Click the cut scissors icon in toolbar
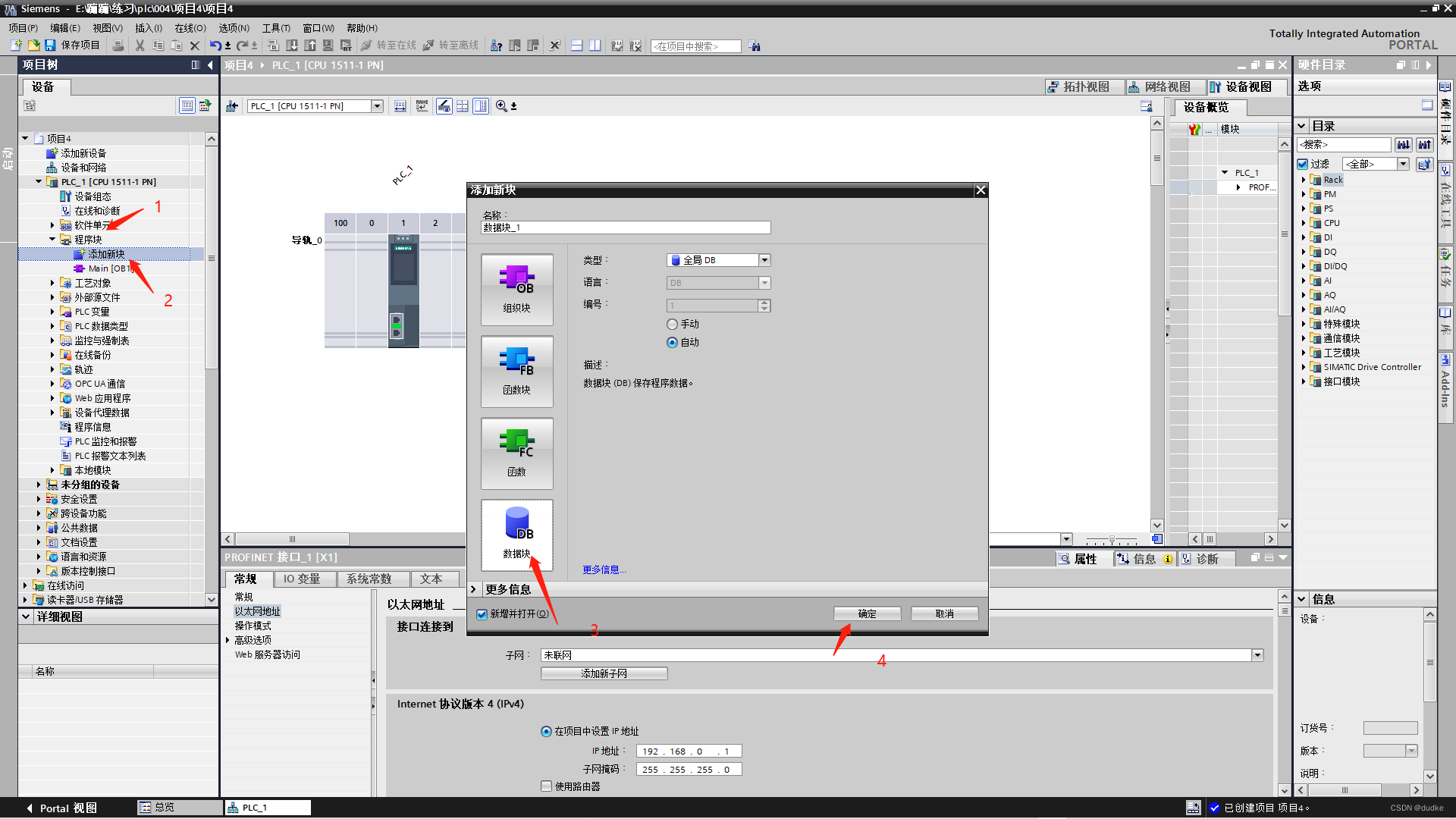This screenshot has height=819, width=1456. point(140,45)
